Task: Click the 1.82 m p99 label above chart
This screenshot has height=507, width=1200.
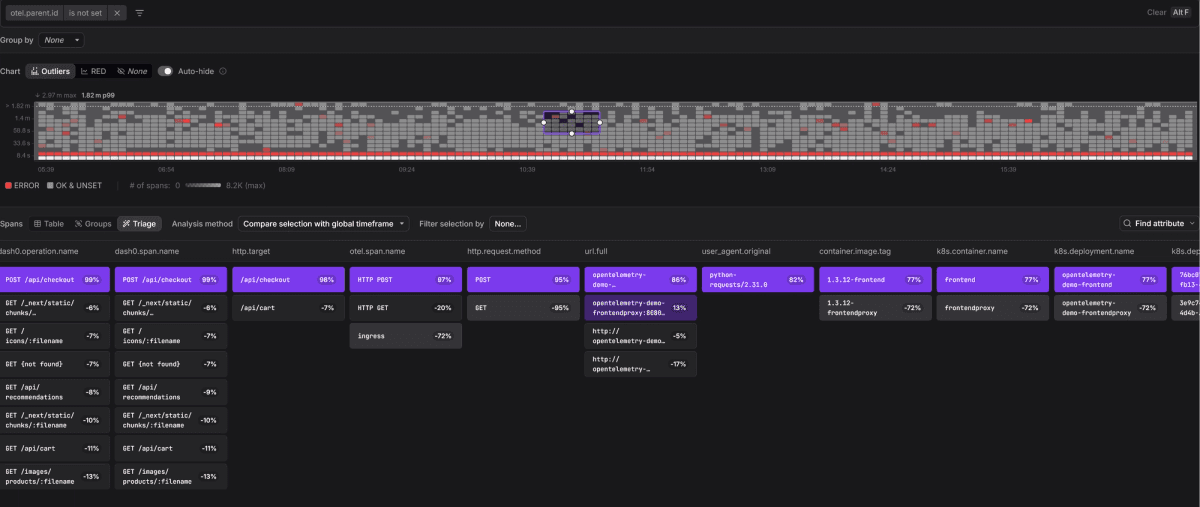Action: [x=98, y=95]
